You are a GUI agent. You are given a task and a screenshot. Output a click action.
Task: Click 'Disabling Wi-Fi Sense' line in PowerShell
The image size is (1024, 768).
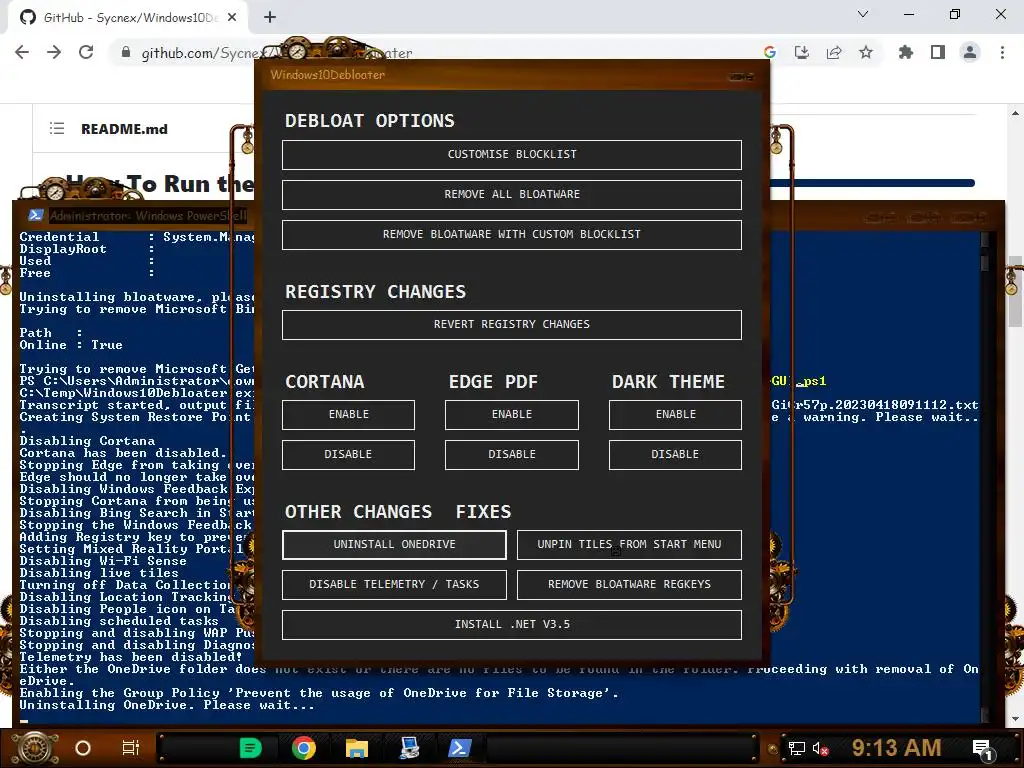click(103, 561)
